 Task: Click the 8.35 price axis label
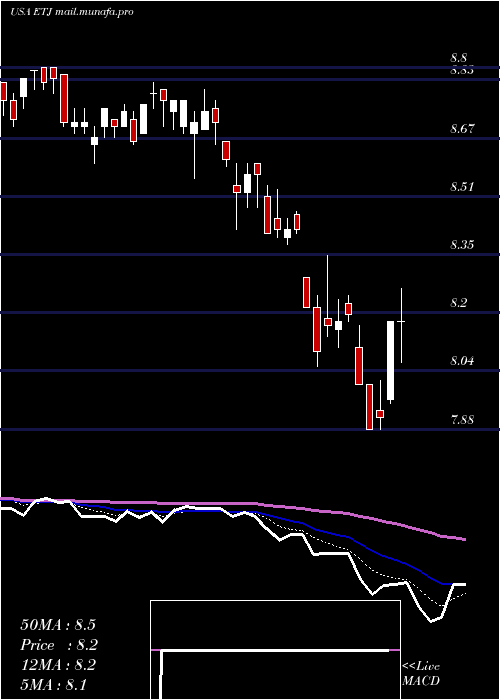click(x=462, y=245)
